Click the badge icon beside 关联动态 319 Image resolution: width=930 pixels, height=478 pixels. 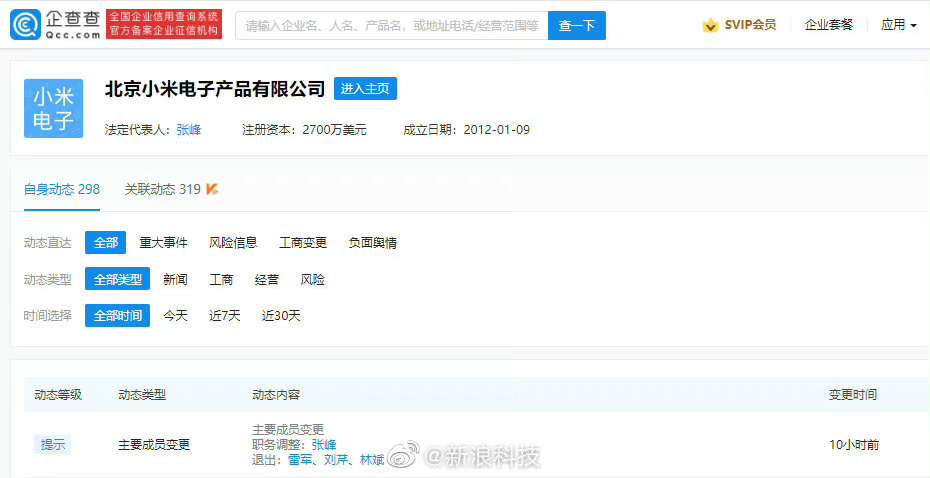pos(212,189)
